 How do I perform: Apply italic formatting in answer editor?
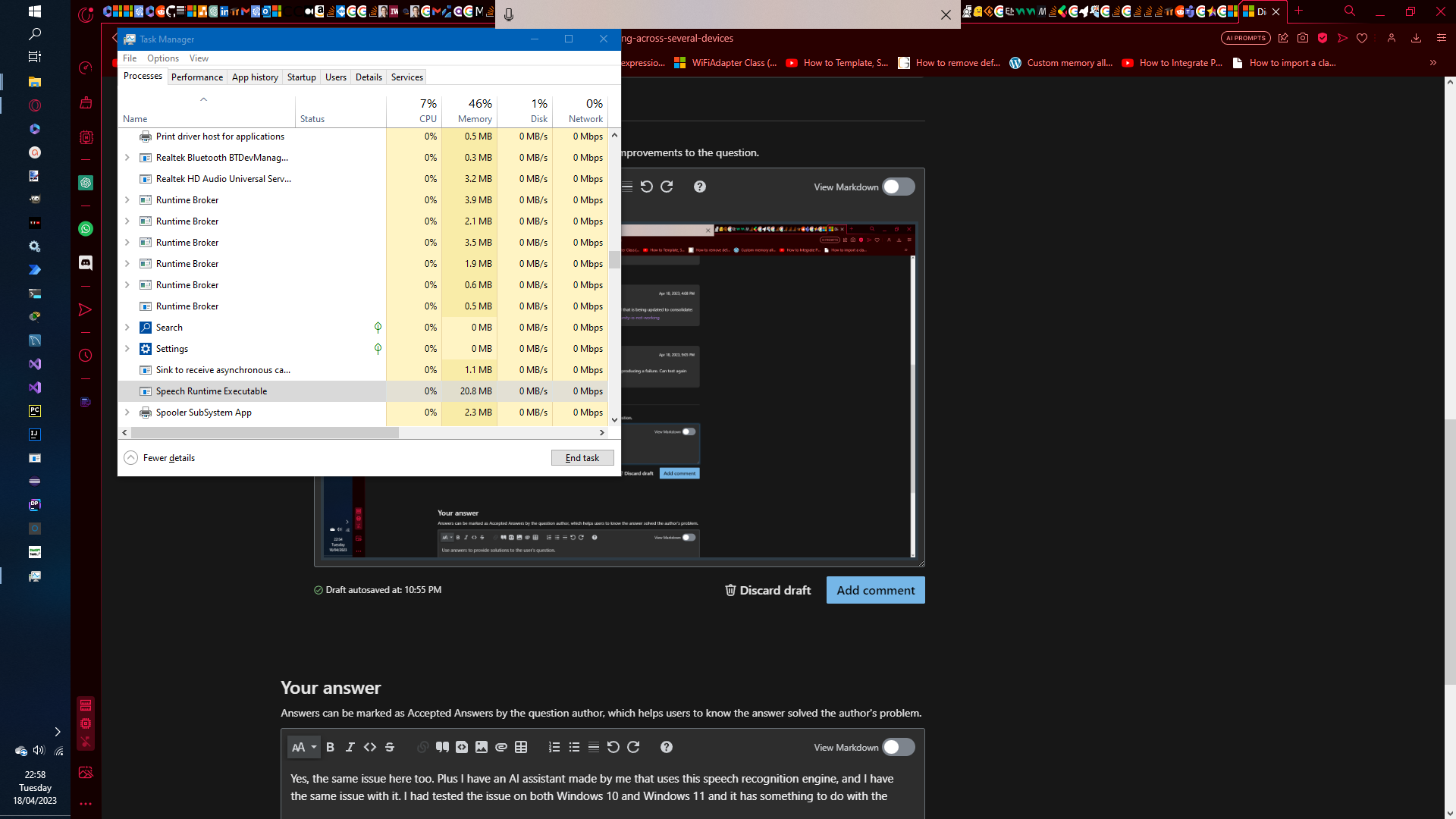(350, 747)
